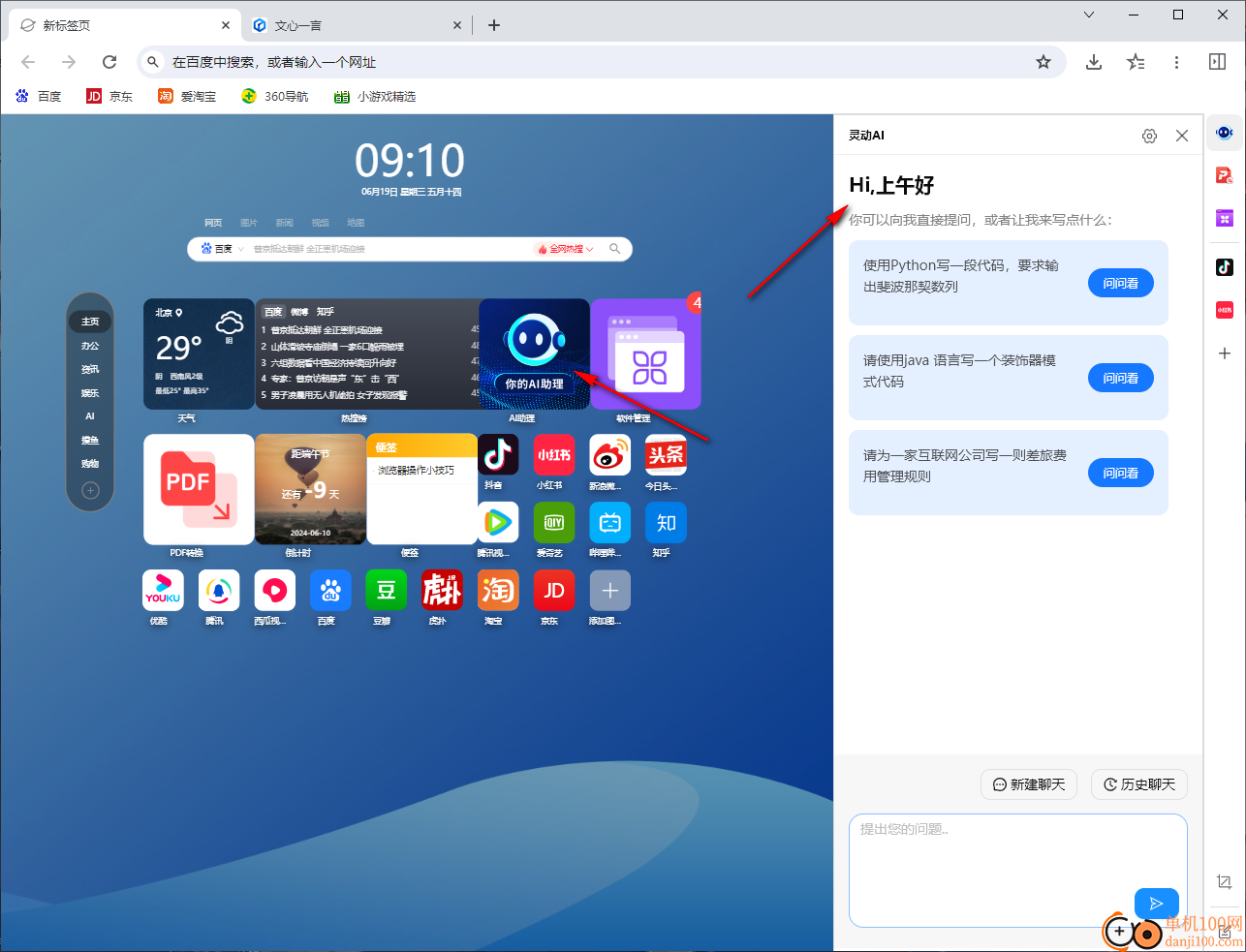1246x952 pixels.
Task: Open the 小红书 shortcut tile
Action: [554, 455]
